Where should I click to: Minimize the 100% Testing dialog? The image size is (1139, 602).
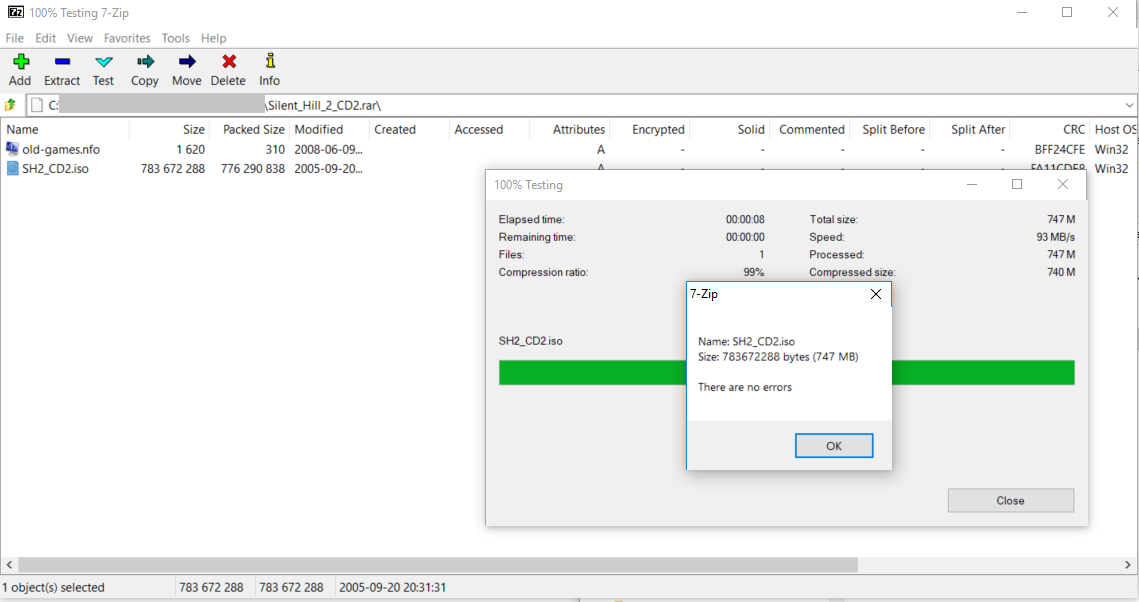[x=972, y=184]
